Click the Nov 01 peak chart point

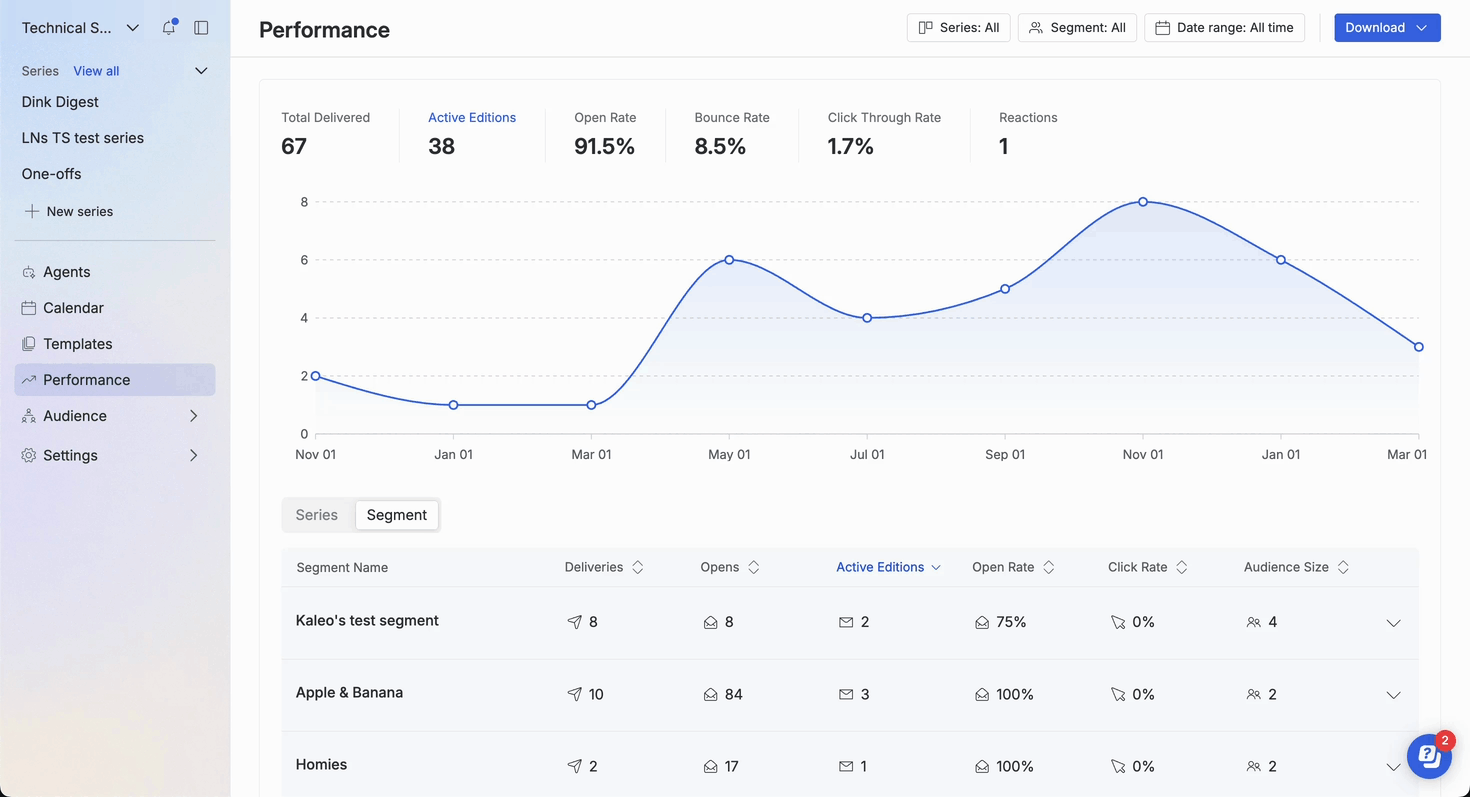(x=1143, y=202)
